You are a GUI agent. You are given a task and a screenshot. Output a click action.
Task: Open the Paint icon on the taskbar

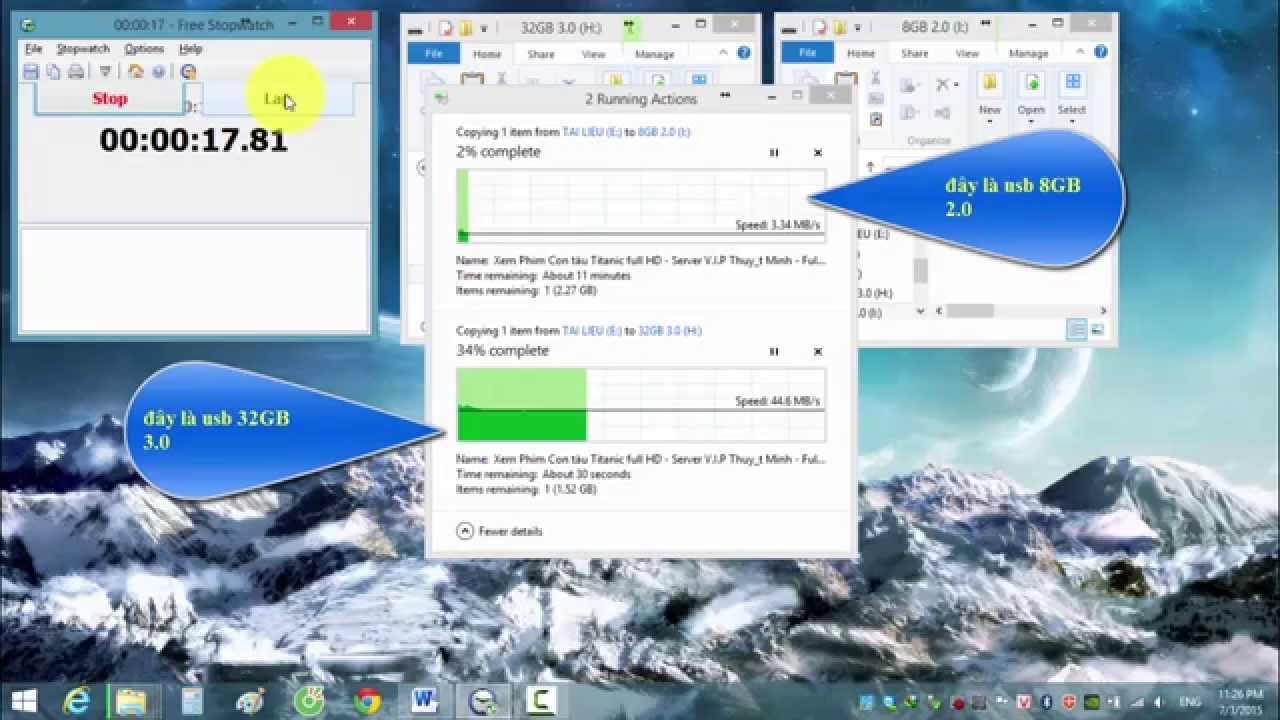click(x=249, y=701)
